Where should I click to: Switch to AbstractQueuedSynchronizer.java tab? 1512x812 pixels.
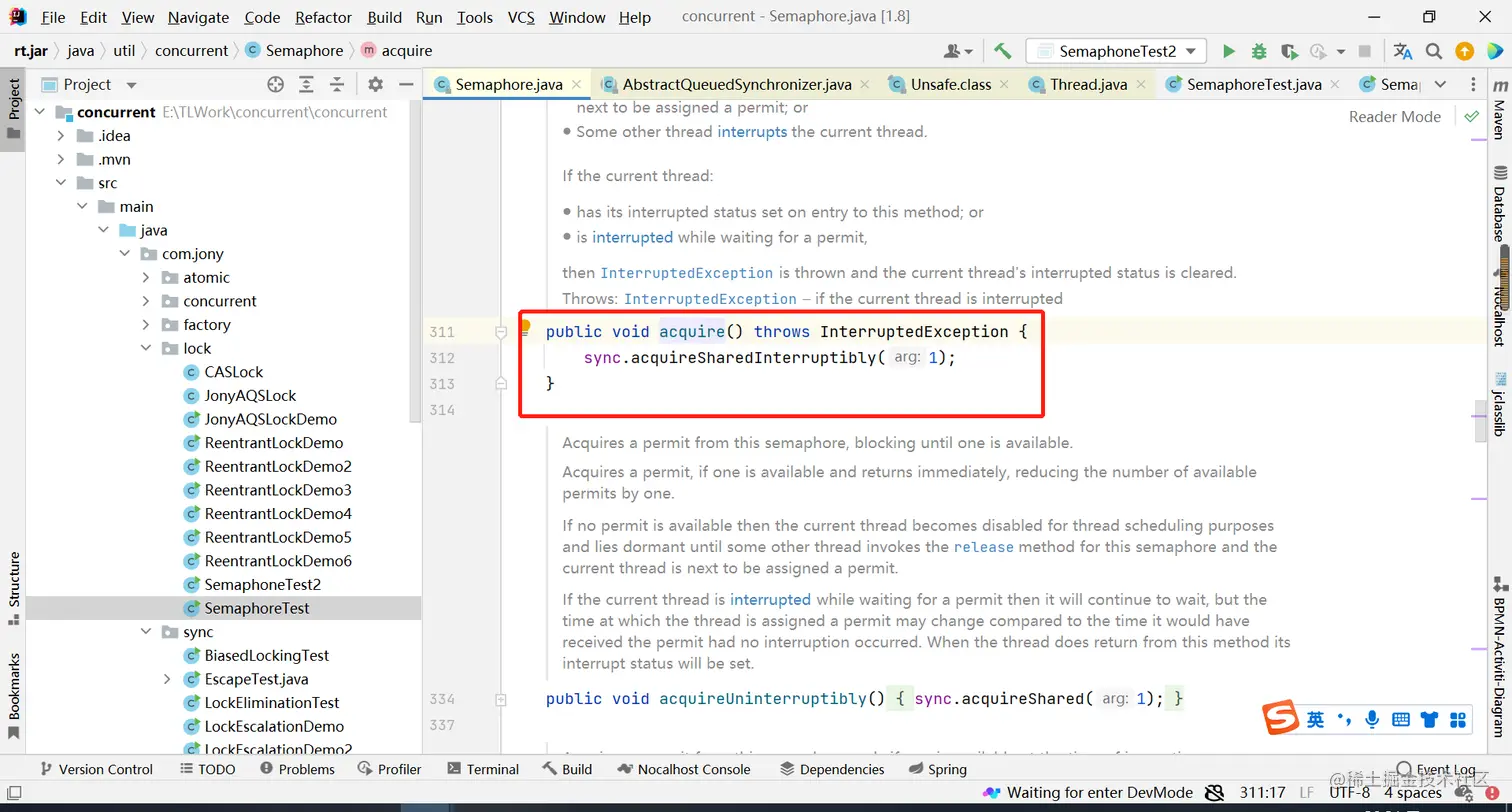point(737,85)
